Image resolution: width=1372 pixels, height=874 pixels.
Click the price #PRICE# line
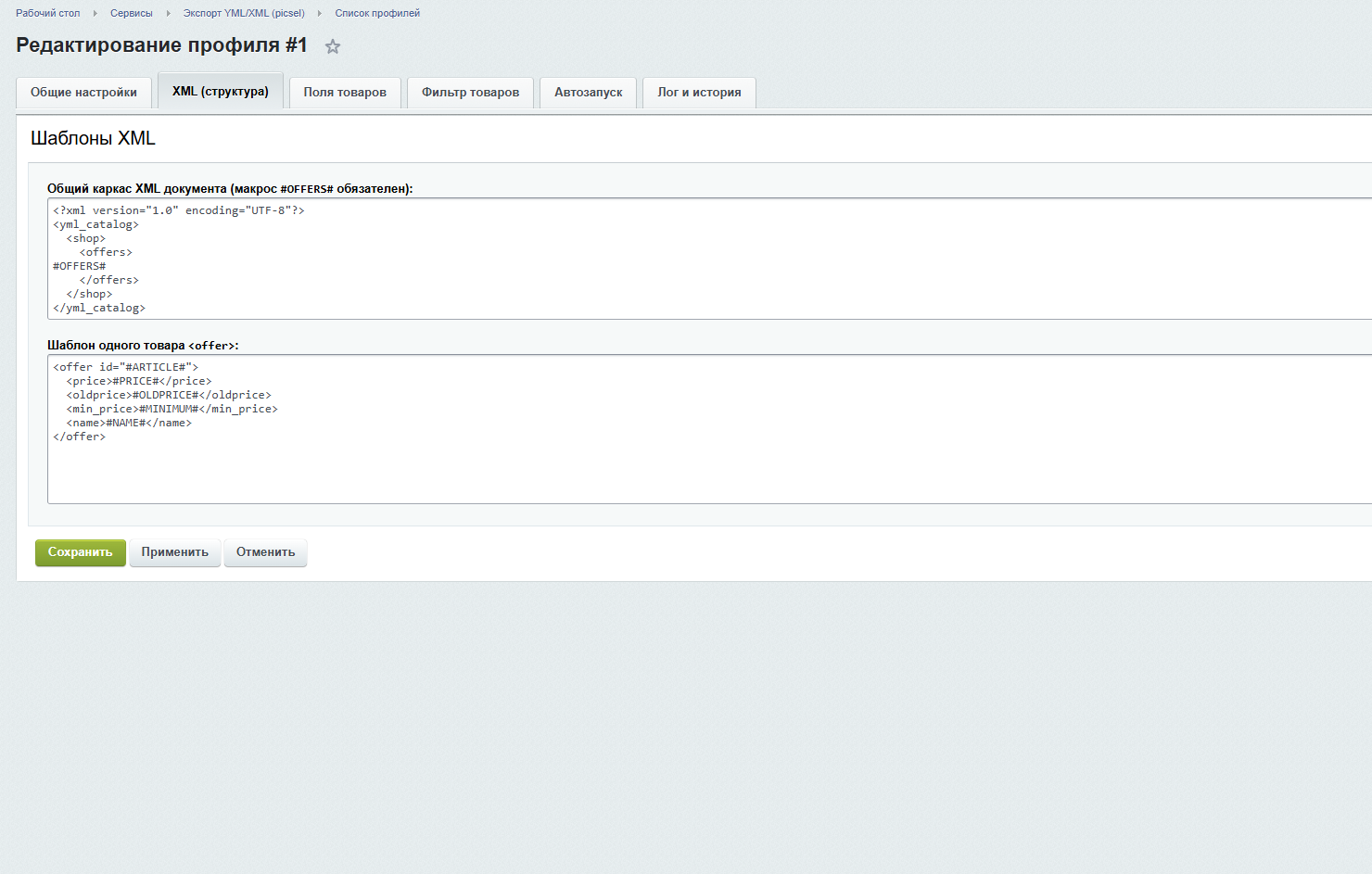pyautogui.click(x=139, y=381)
